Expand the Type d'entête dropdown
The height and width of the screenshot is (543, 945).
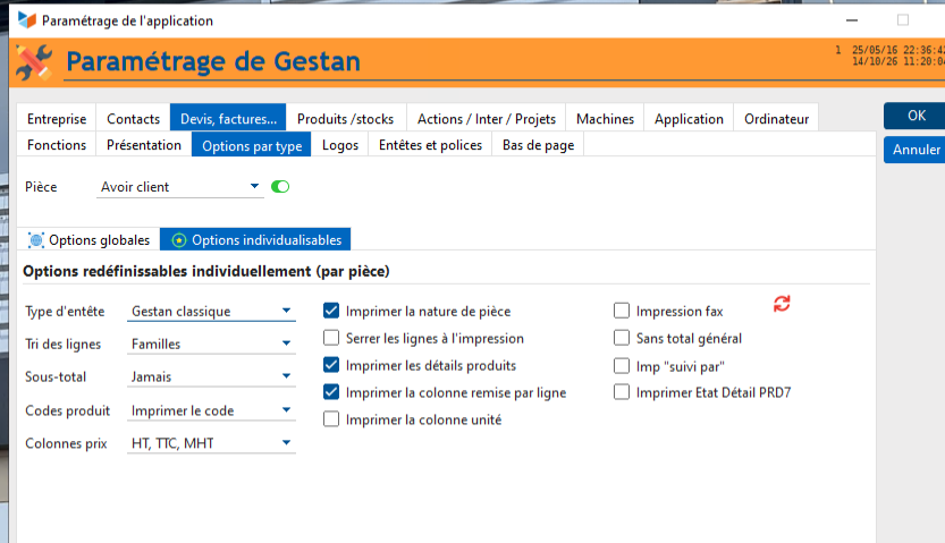pyautogui.click(x=211, y=311)
